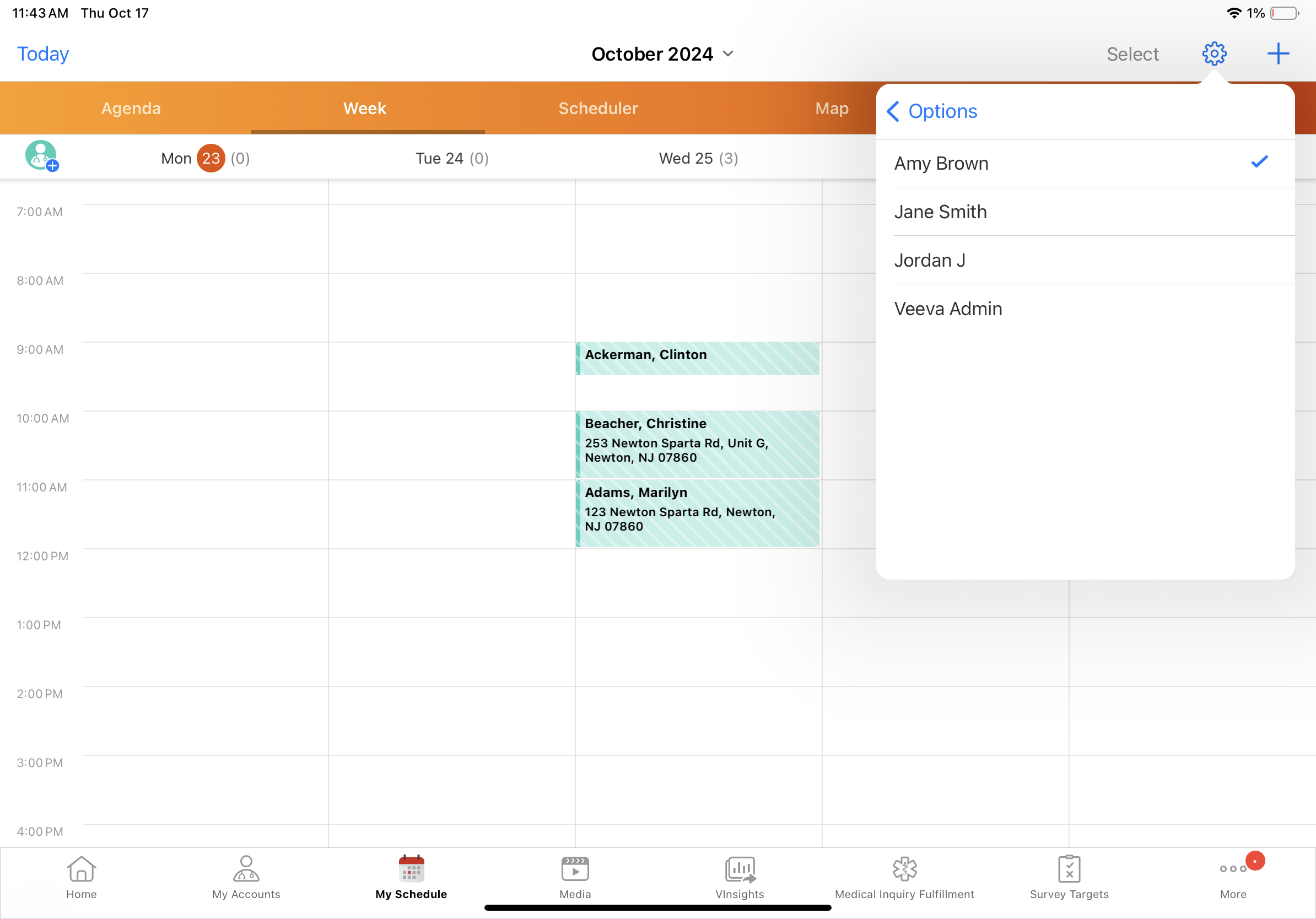1316x919 pixels.
Task: Expand the October 2024 month dropdown
Action: point(662,54)
